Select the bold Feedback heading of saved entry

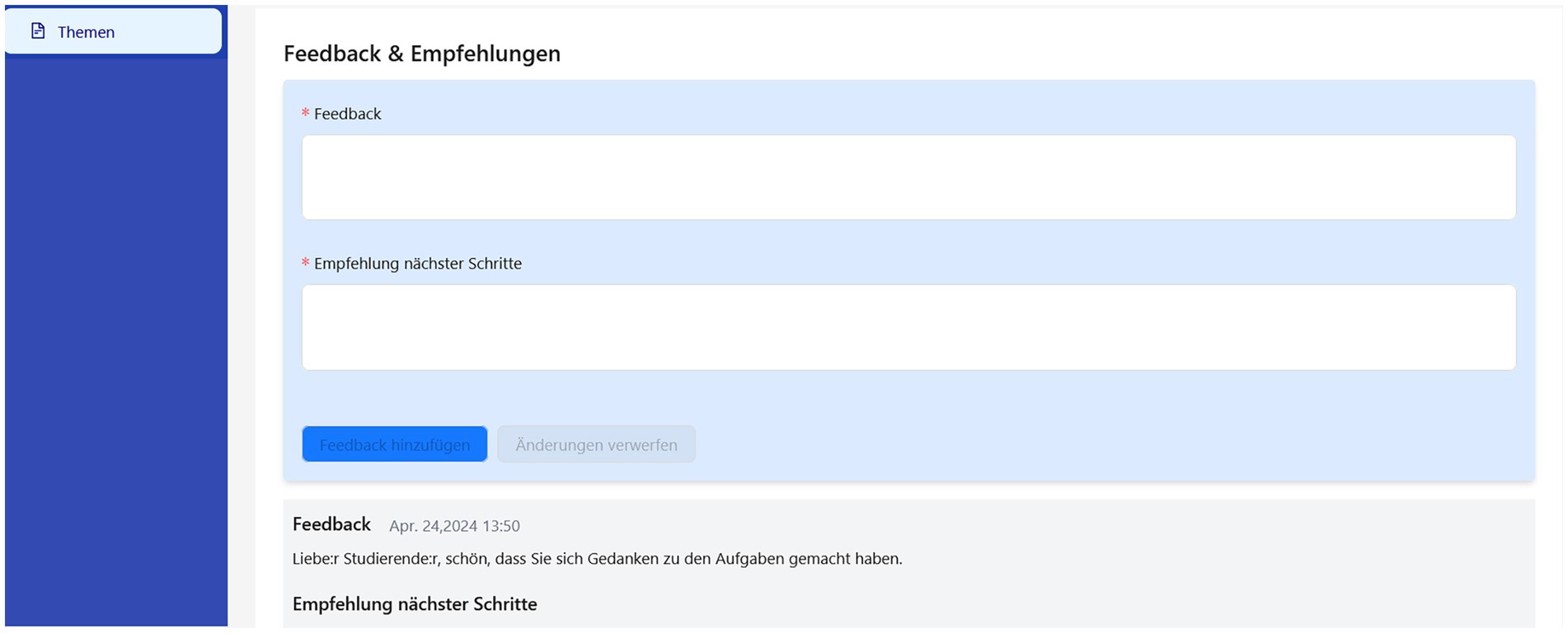point(331,524)
